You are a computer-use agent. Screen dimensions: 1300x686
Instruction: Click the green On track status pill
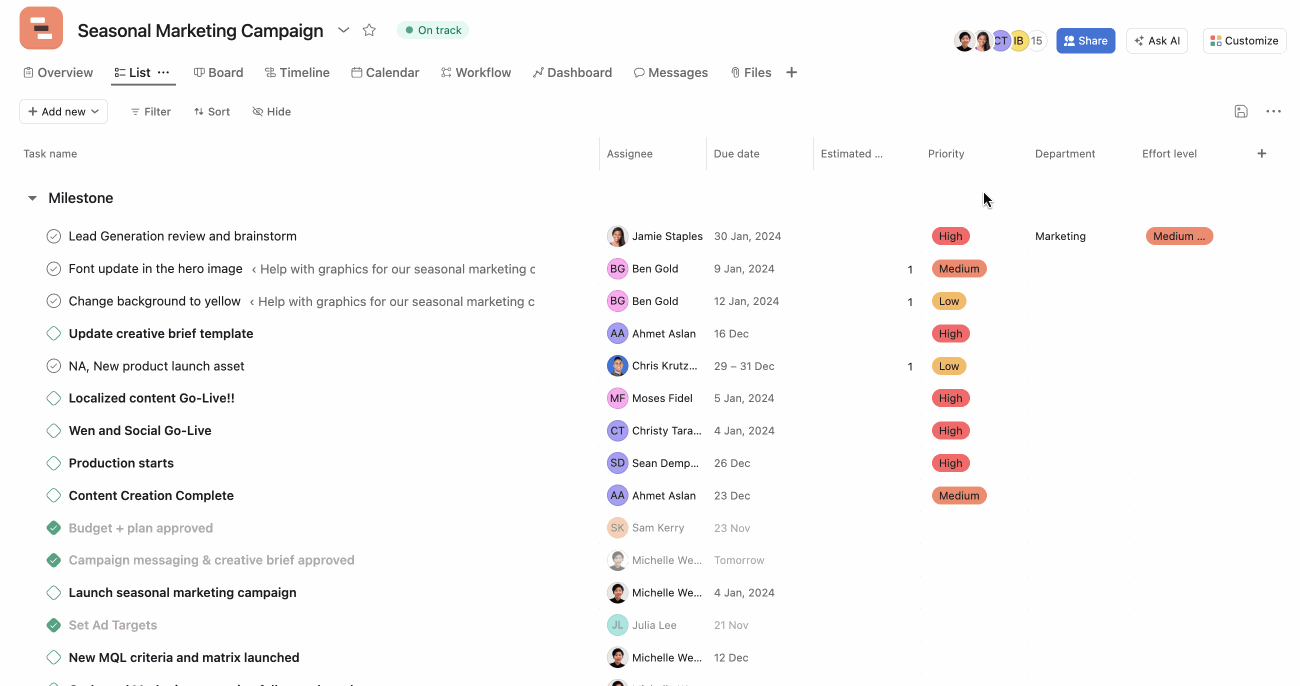click(432, 30)
